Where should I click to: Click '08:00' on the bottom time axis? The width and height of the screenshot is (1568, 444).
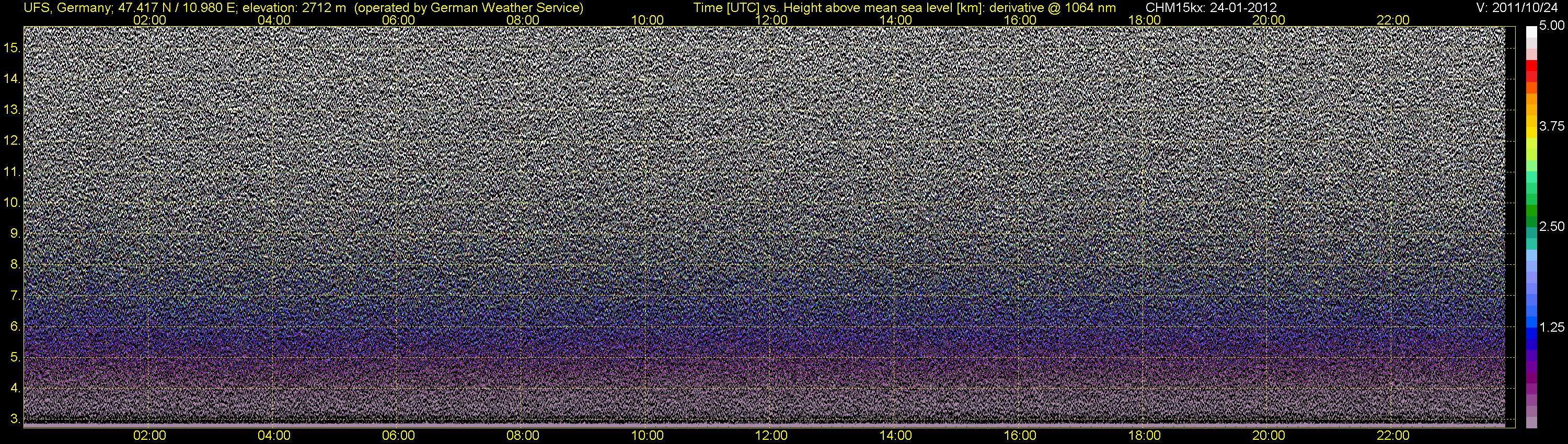(x=523, y=436)
